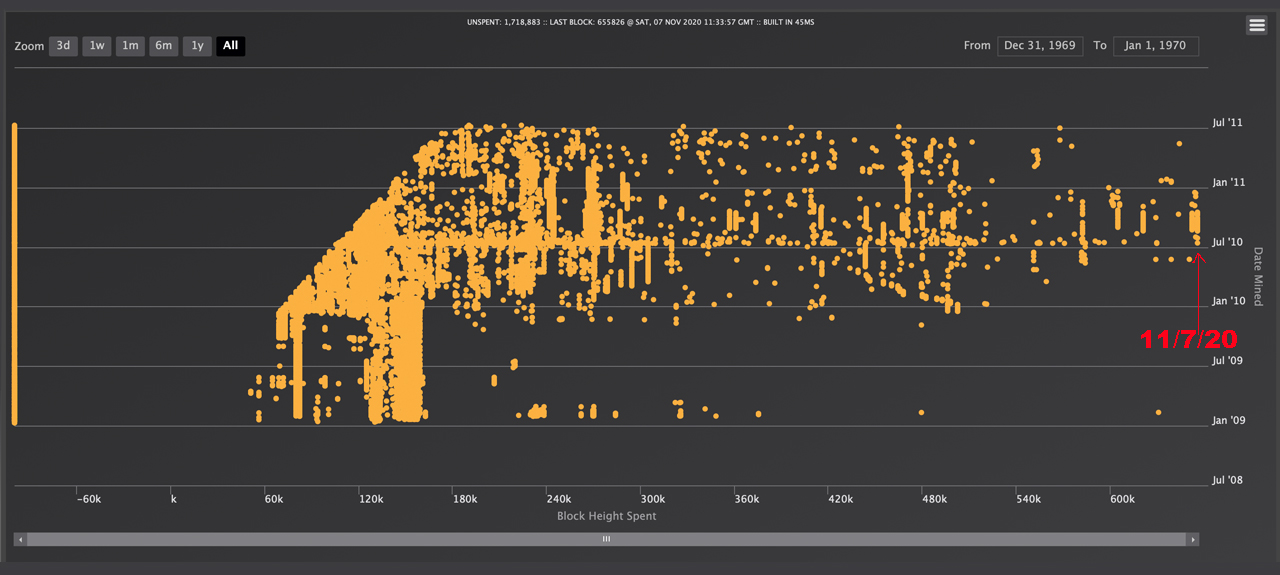Click the unspent status header text
The width and height of the screenshot is (1280, 575).
[640, 22]
